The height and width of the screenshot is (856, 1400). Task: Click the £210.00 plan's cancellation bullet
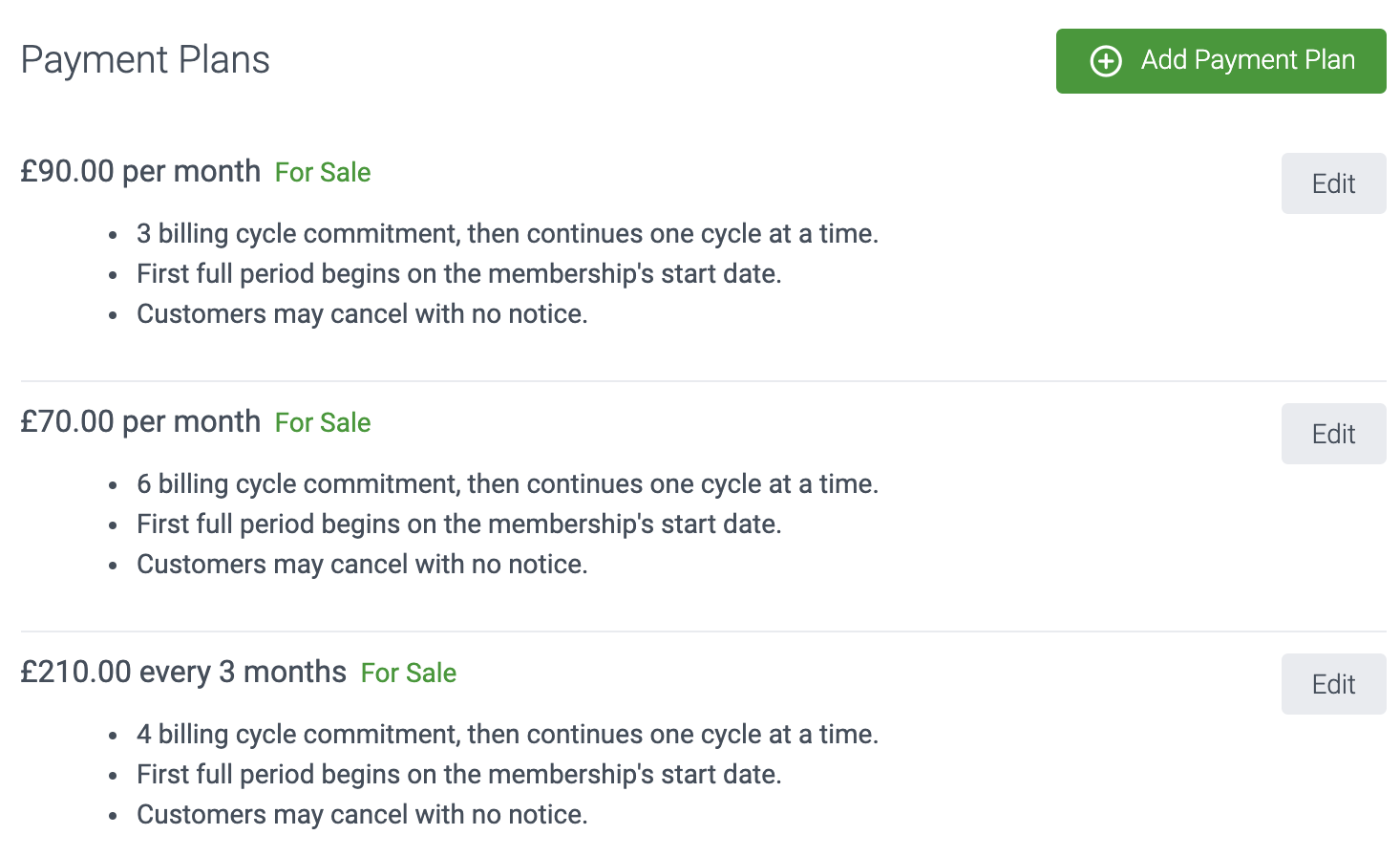pos(363,815)
